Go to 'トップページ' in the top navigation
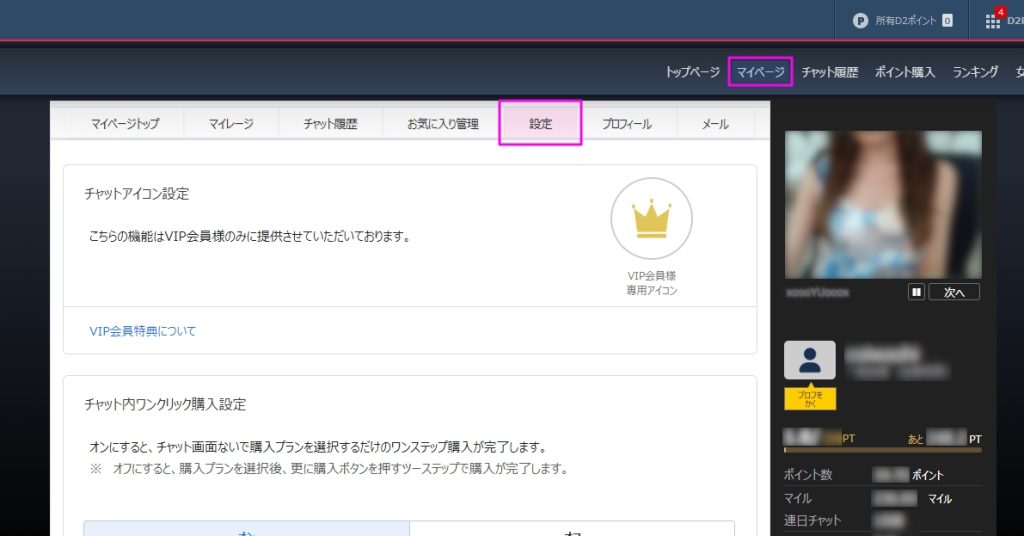This screenshot has height=536, width=1024. 692,72
